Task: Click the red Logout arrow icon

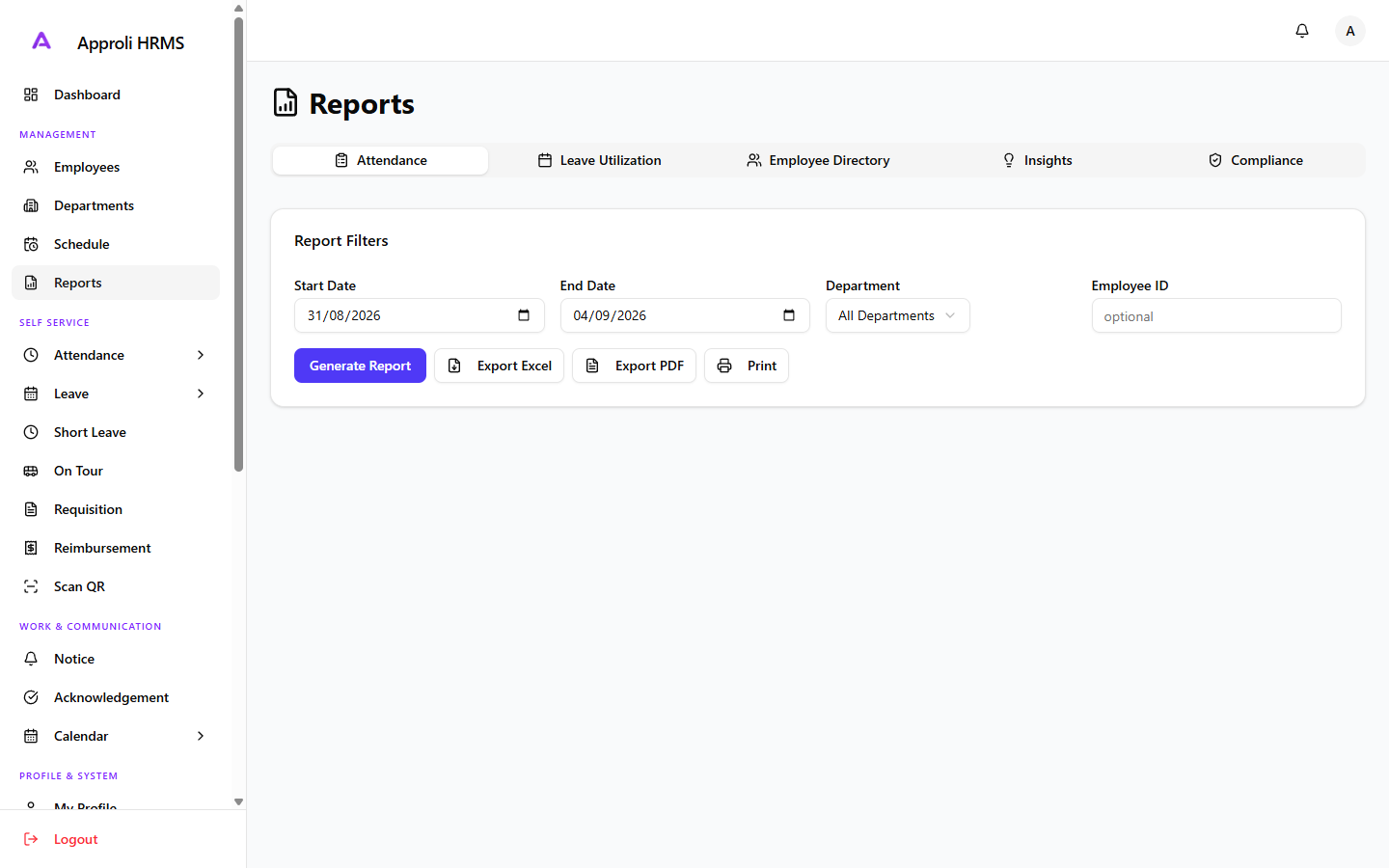Action: click(31, 839)
